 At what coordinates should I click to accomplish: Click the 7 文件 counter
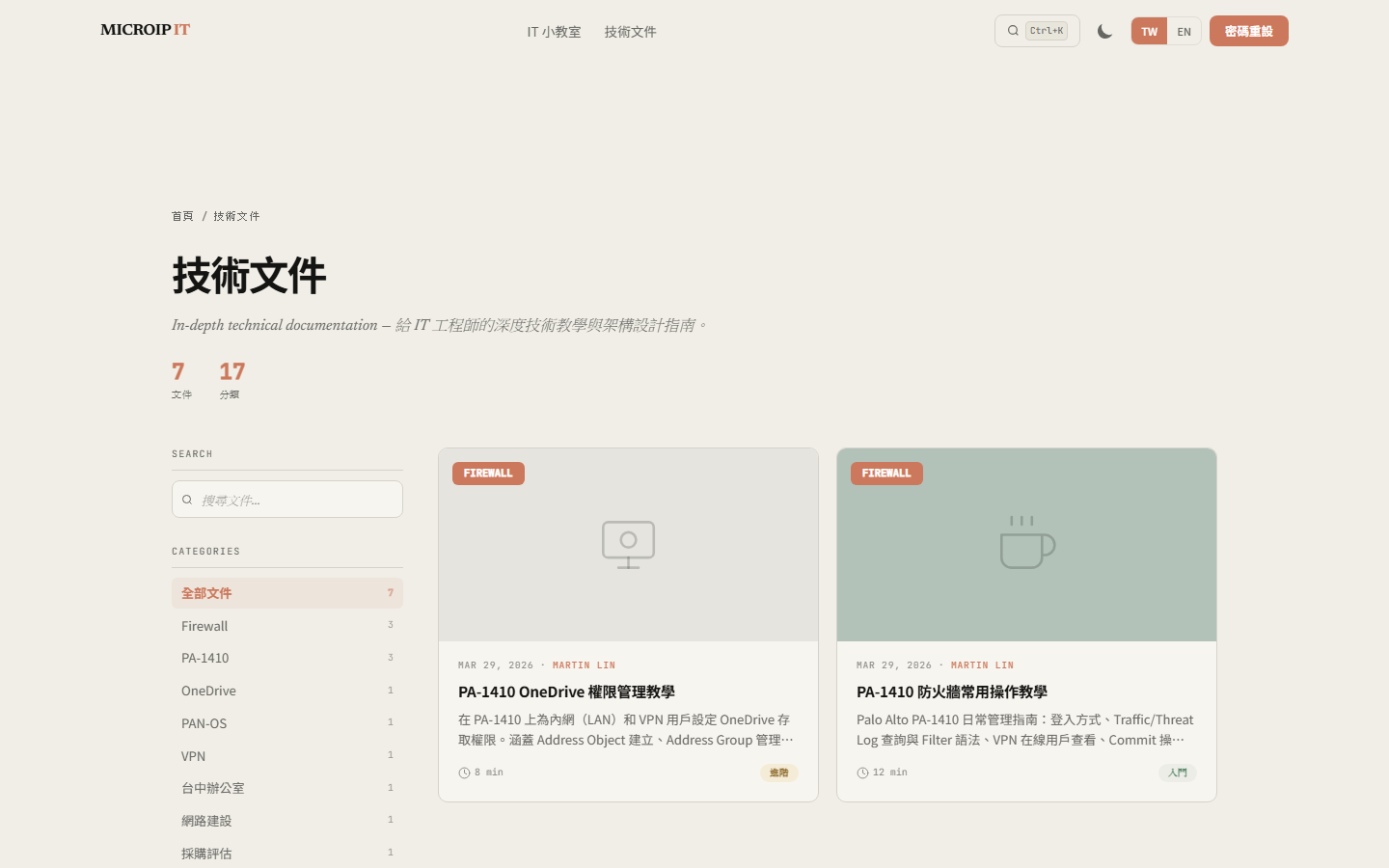pos(181,380)
